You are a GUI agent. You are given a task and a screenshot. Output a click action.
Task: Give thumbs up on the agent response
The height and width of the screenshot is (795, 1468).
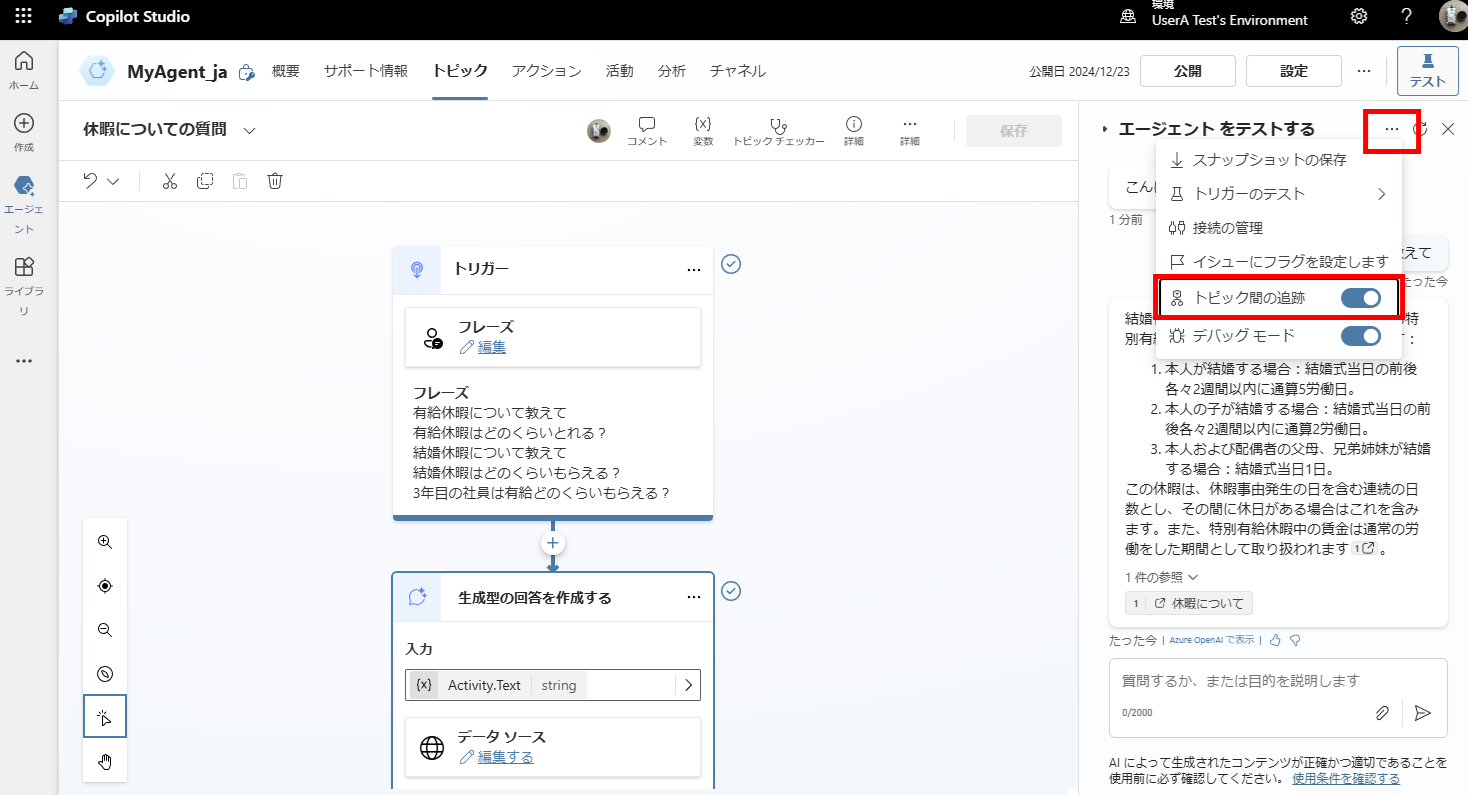tap(1274, 639)
